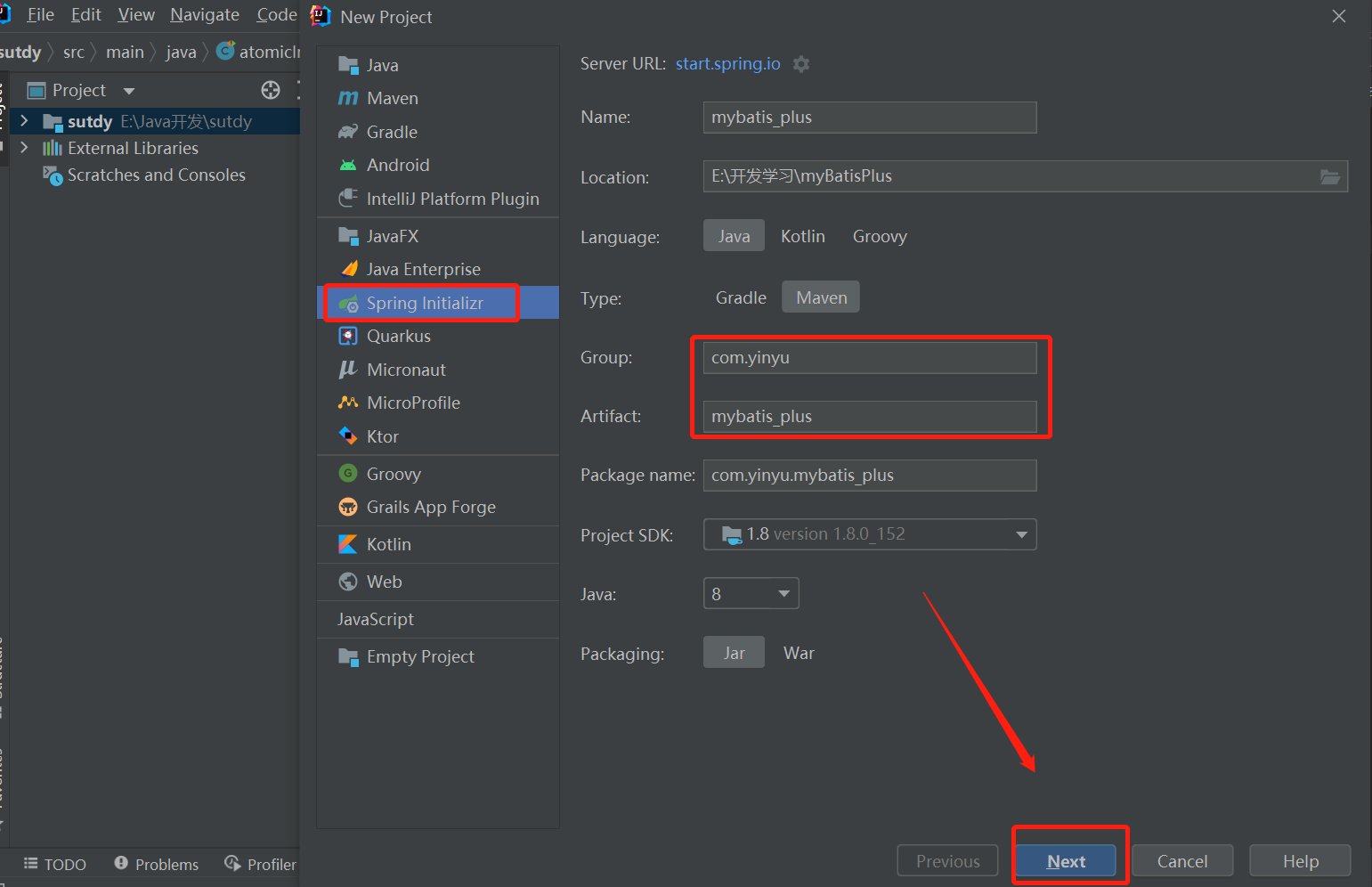
Task: Click Next button
Action: click(x=1067, y=861)
